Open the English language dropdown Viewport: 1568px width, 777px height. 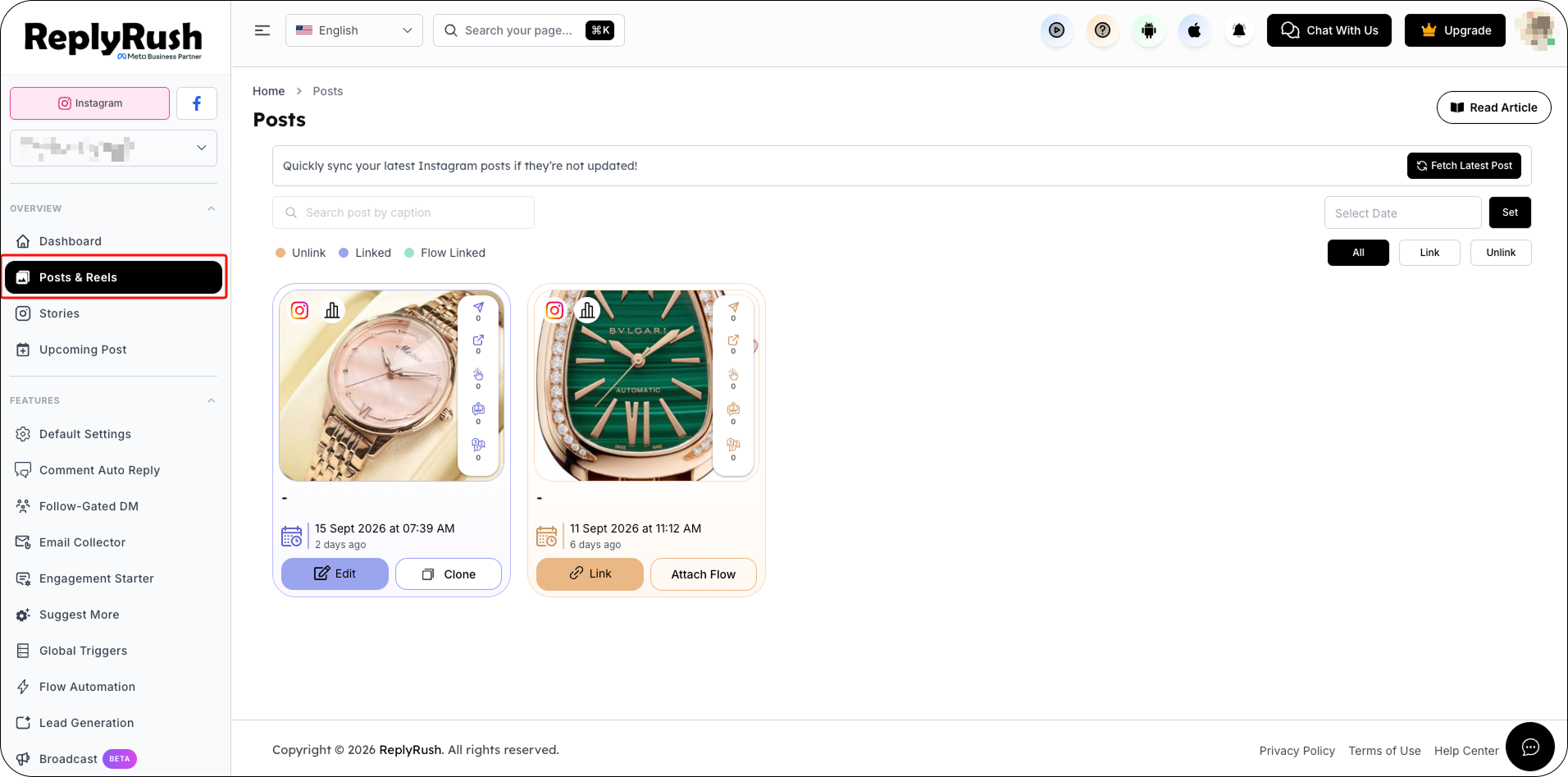click(354, 30)
